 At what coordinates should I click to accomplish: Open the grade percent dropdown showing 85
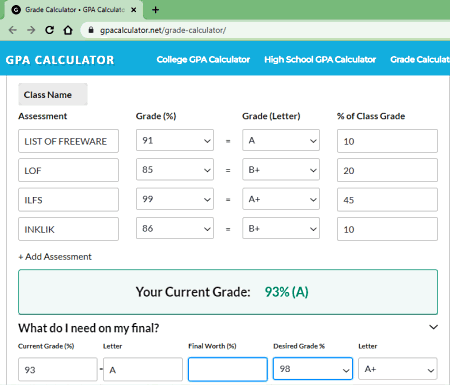pyautogui.click(x=175, y=169)
